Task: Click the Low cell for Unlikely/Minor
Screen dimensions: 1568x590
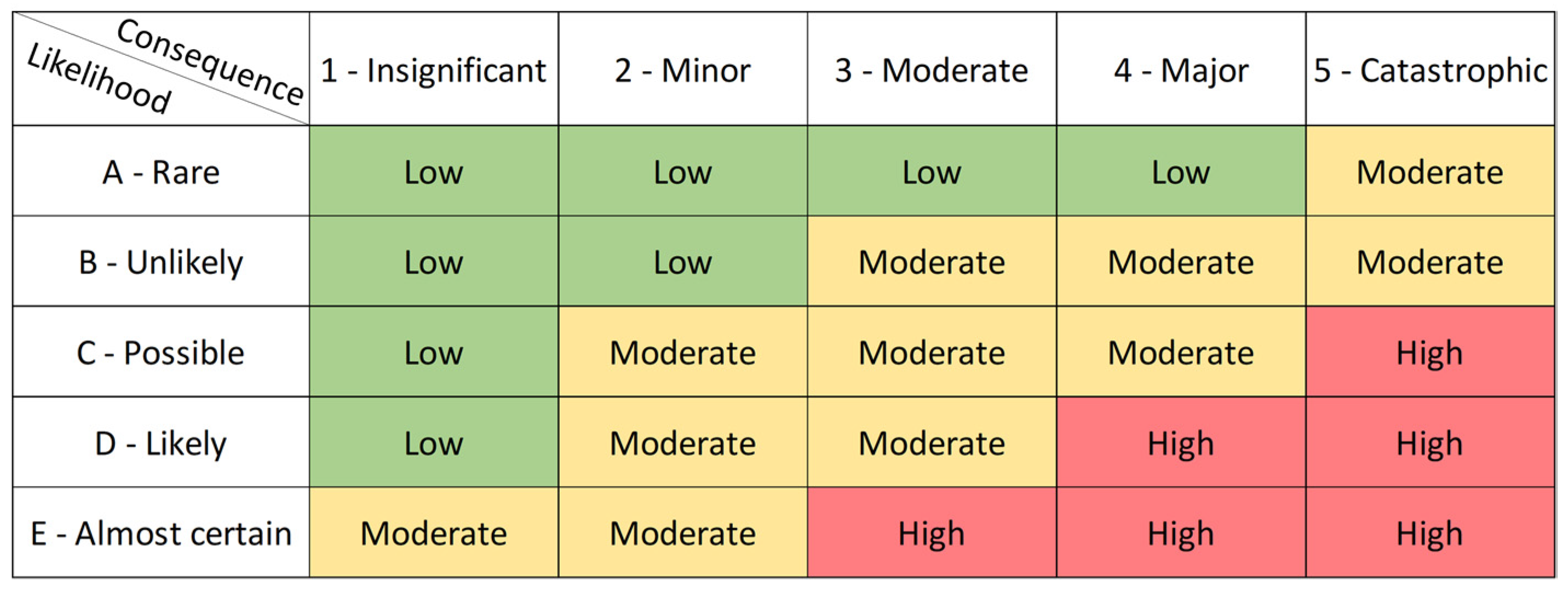Action: tap(682, 262)
